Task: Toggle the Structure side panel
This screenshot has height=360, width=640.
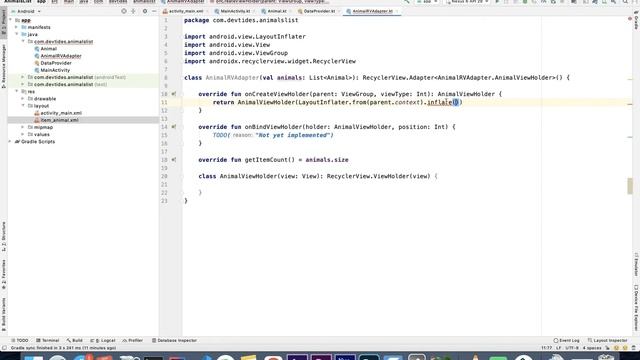Action: (4, 236)
